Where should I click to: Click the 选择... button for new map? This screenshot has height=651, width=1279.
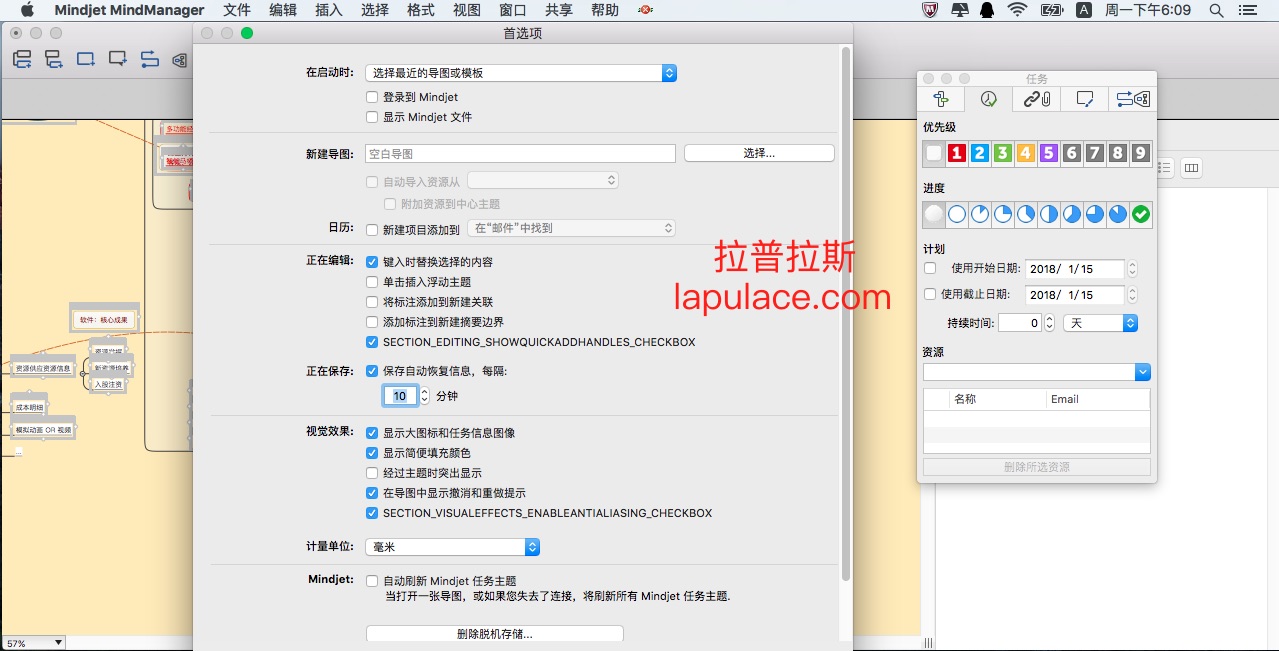(x=759, y=153)
